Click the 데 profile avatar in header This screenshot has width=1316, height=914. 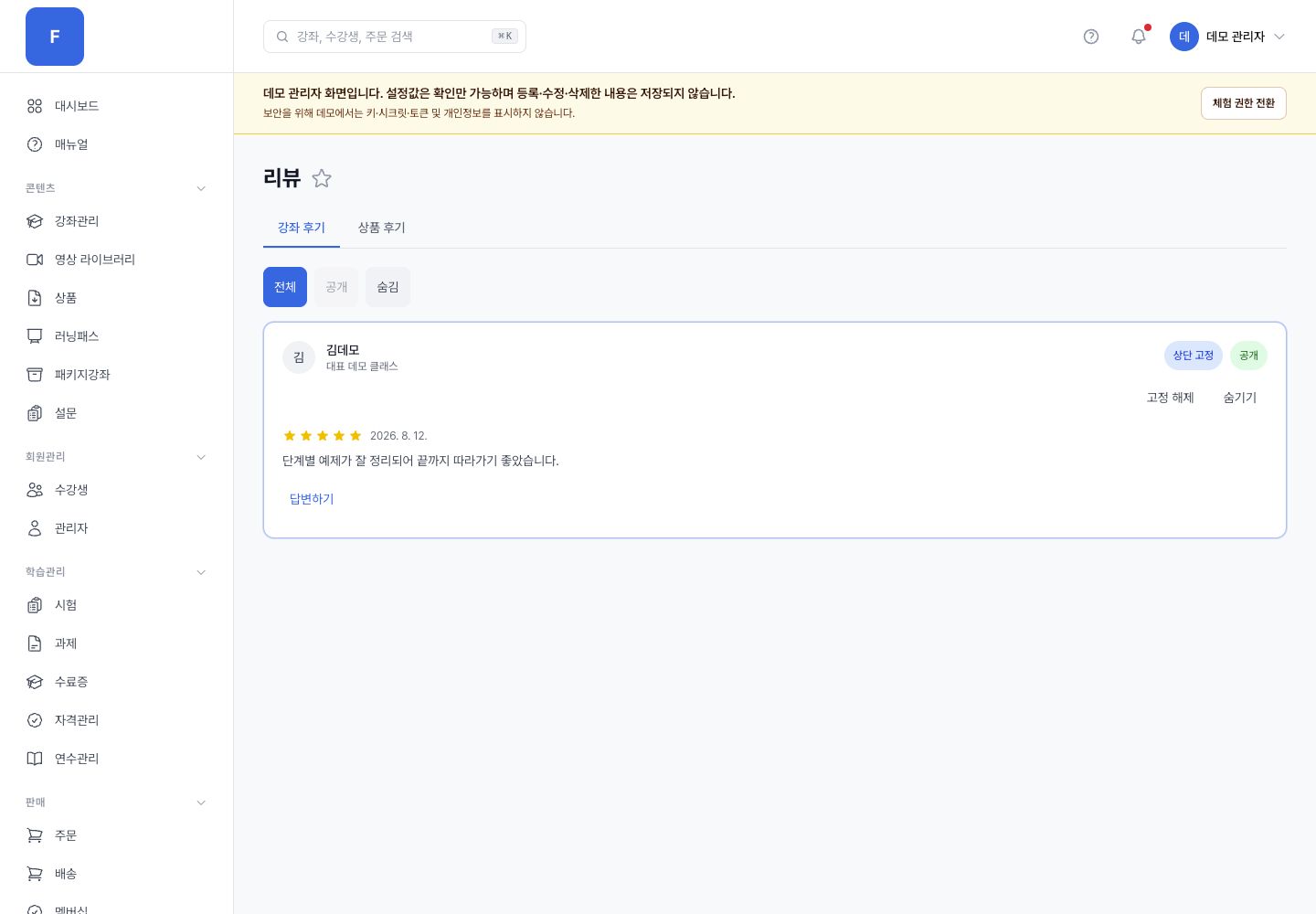[x=1184, y=37]
